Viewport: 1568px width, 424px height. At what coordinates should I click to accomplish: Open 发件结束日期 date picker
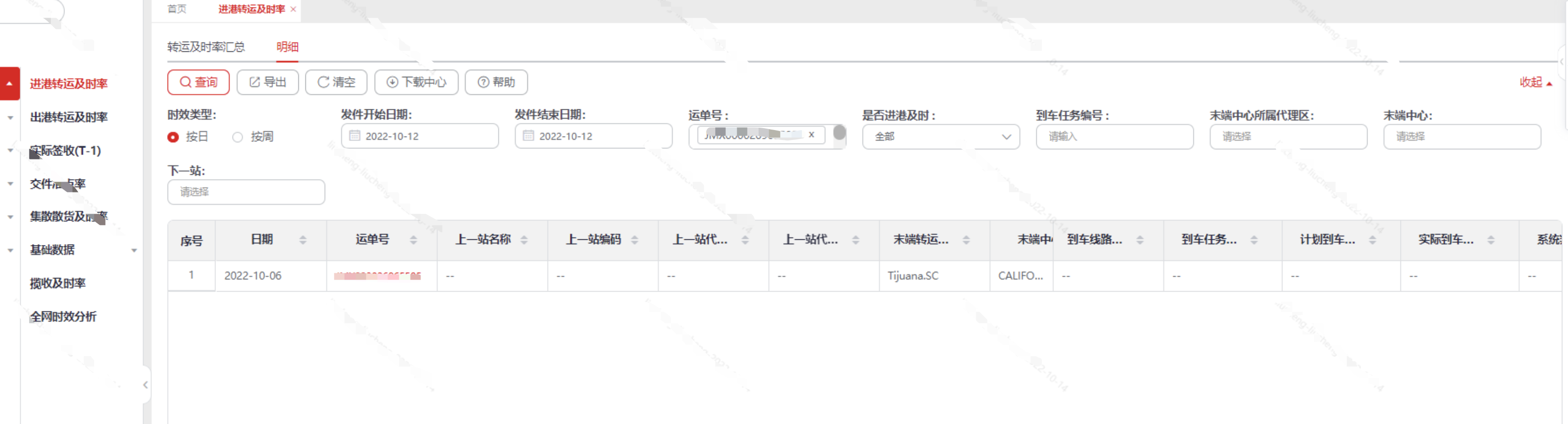(593, 136)
